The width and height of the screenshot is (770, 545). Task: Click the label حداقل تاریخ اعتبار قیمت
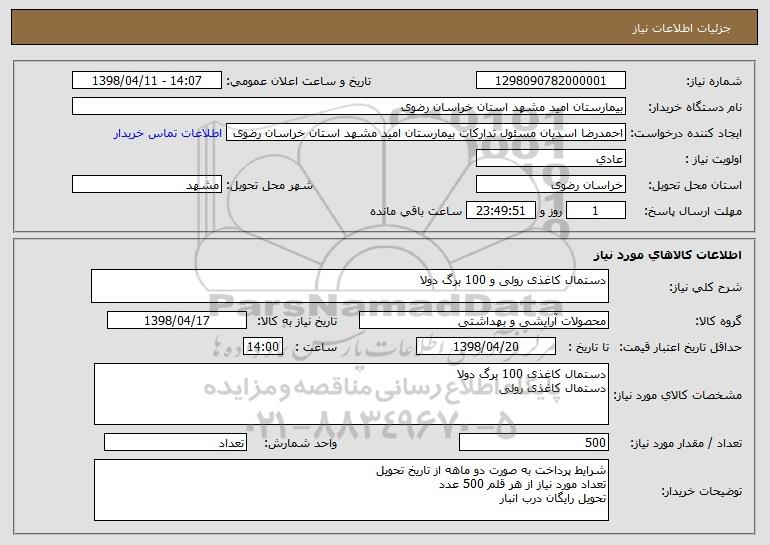tap(680, 347)
